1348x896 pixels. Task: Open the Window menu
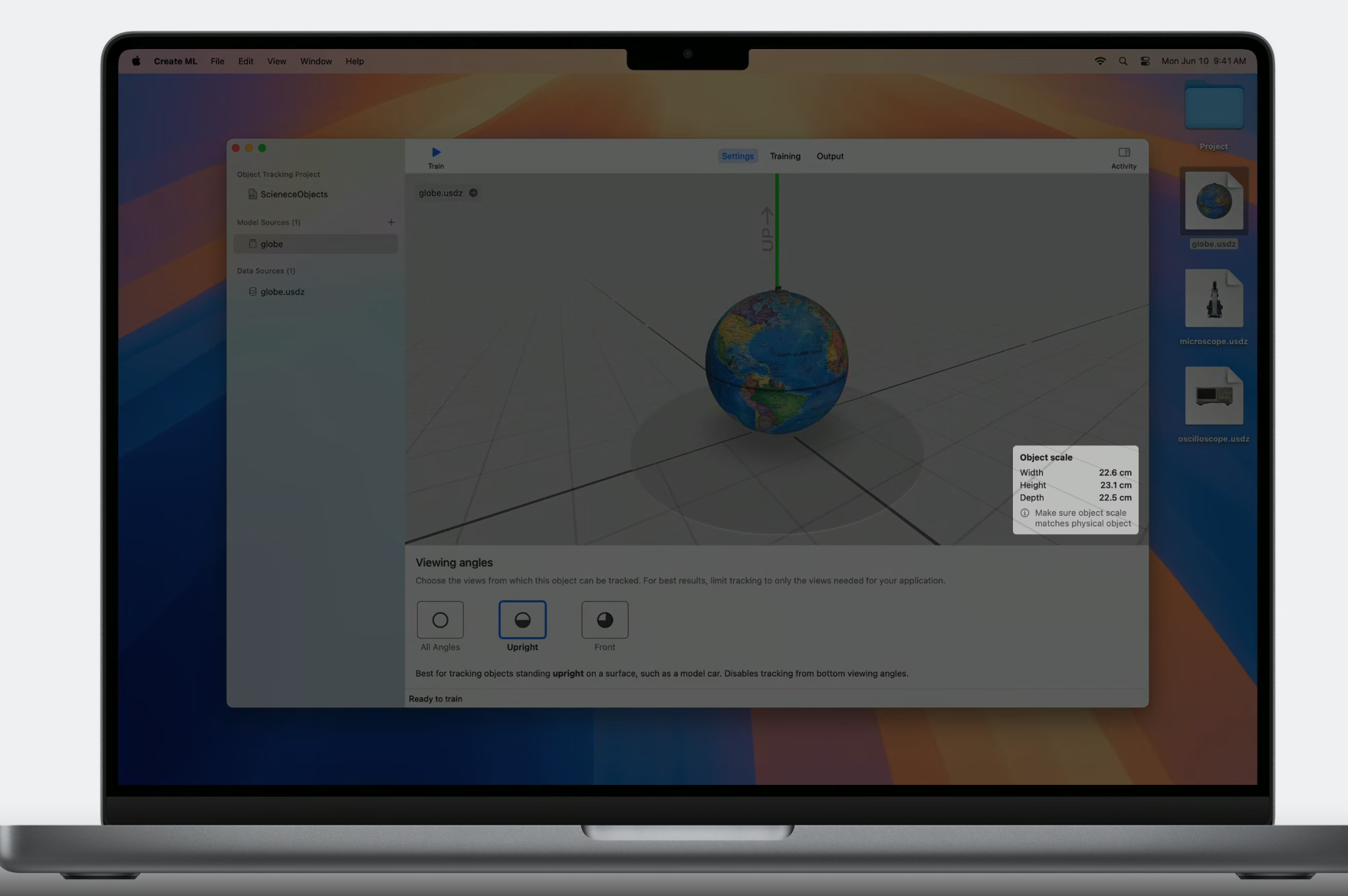(316, 61)
